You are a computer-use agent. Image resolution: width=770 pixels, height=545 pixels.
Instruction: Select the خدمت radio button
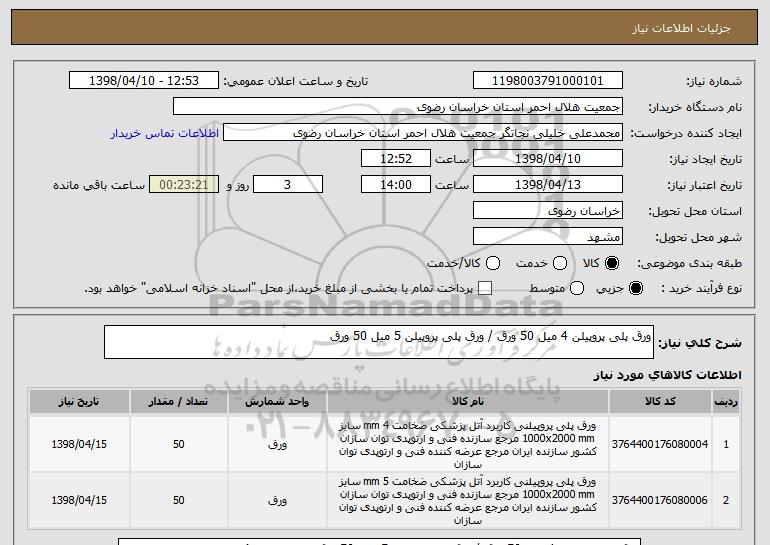coord(560,263)
